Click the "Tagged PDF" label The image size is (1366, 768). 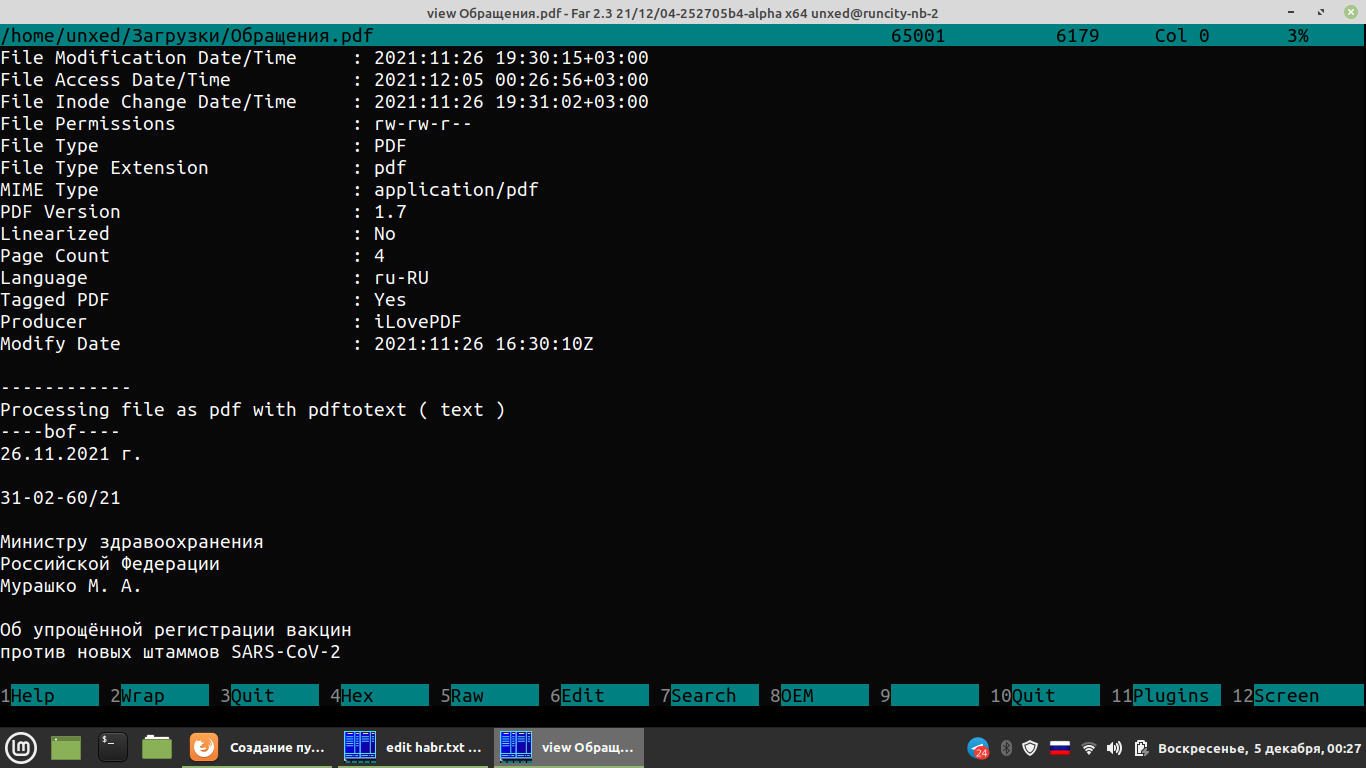point(55,300)
